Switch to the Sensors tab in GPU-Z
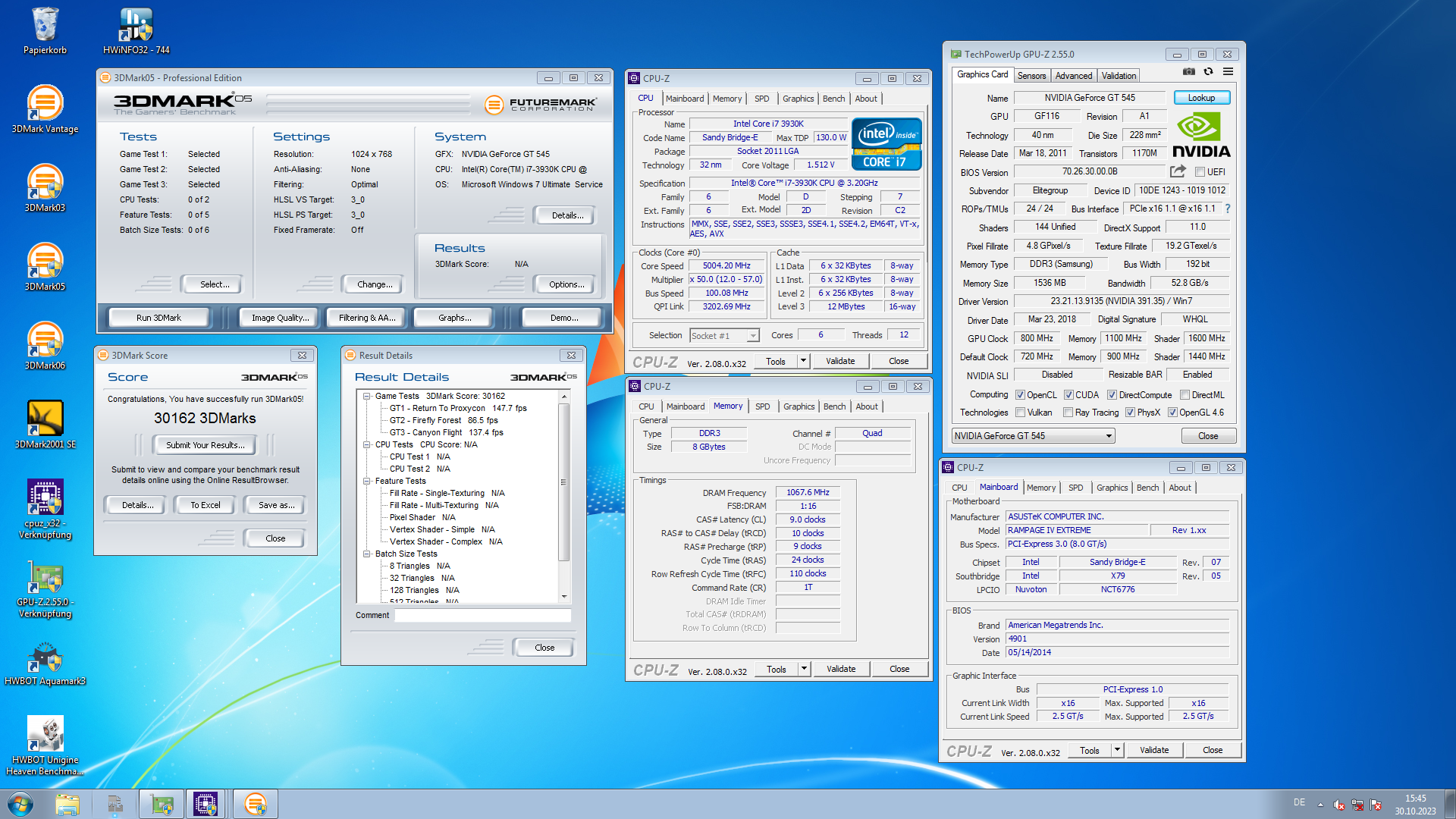 (x=1031, y=76)
